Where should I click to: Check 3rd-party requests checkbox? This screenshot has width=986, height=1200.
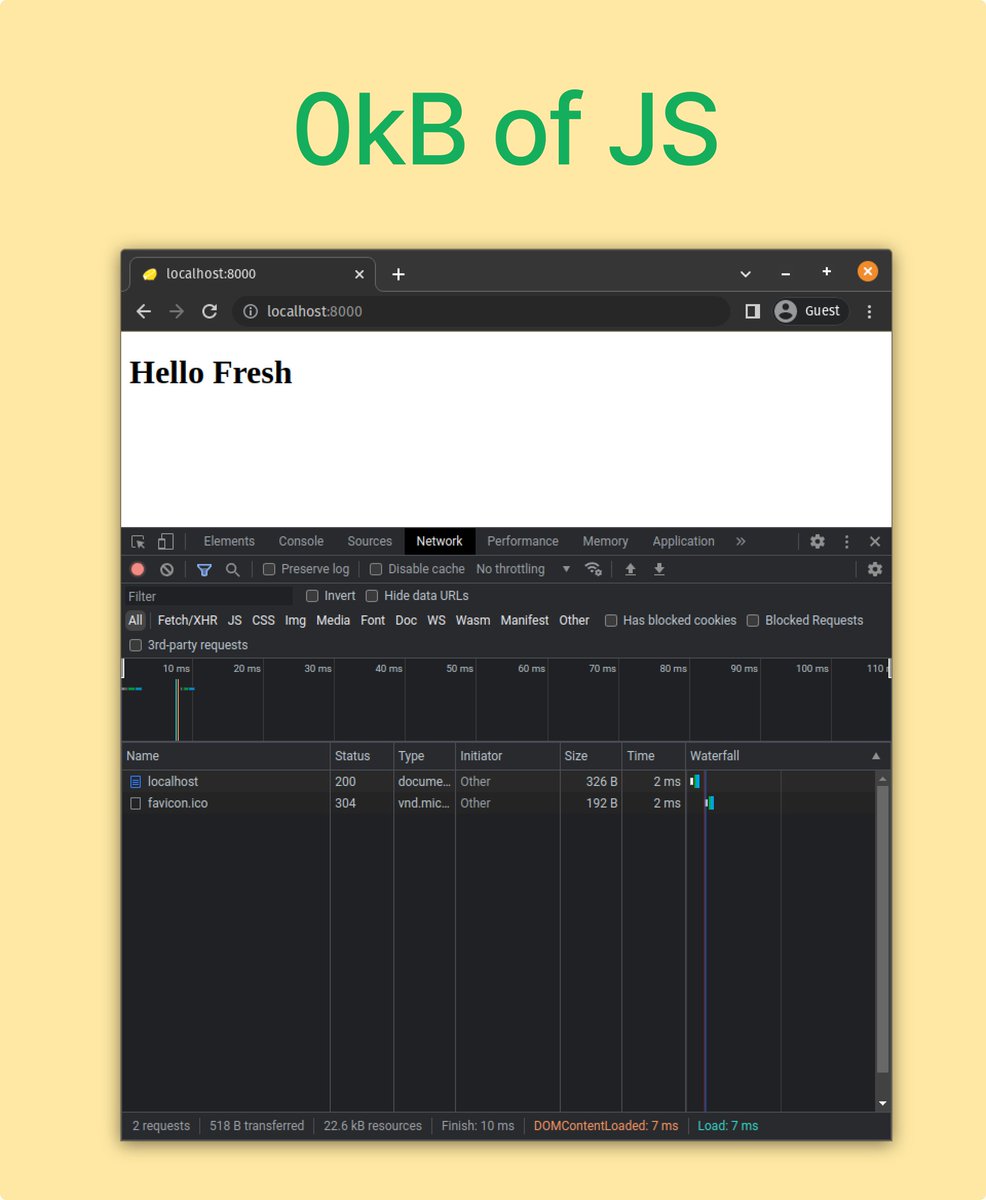136,645
